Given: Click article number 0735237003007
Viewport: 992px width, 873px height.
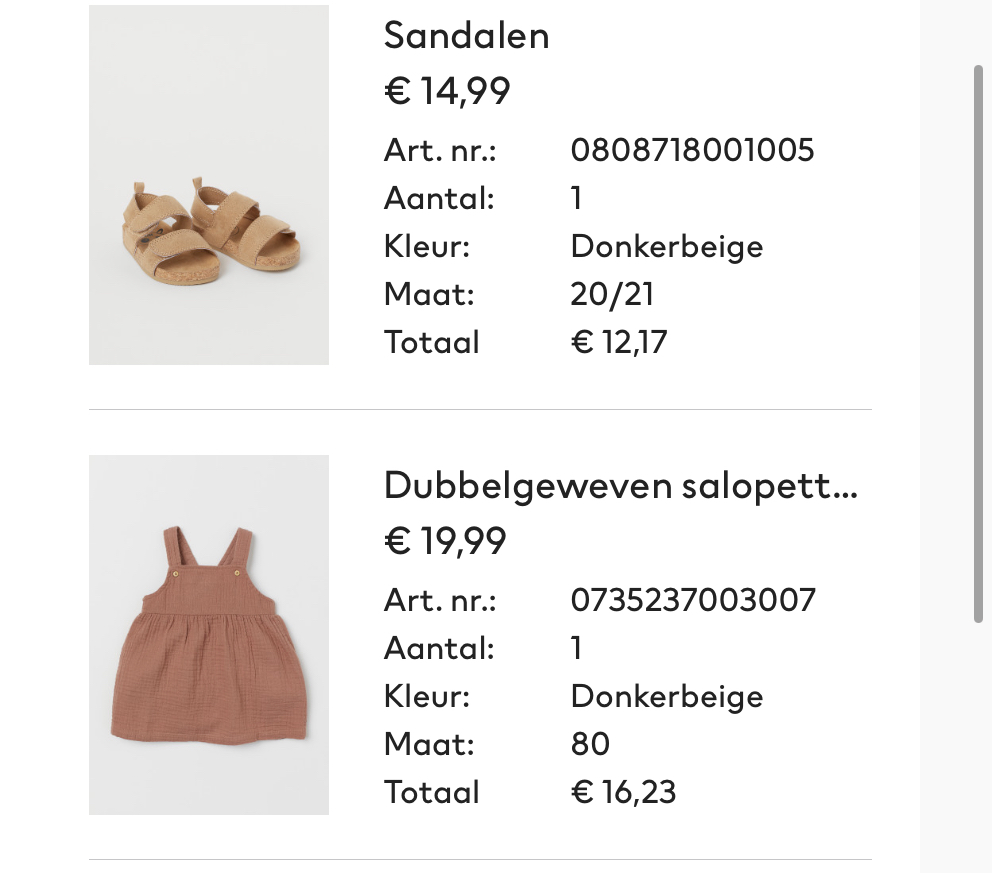Looking at the screenshot, I should (693, 600).
